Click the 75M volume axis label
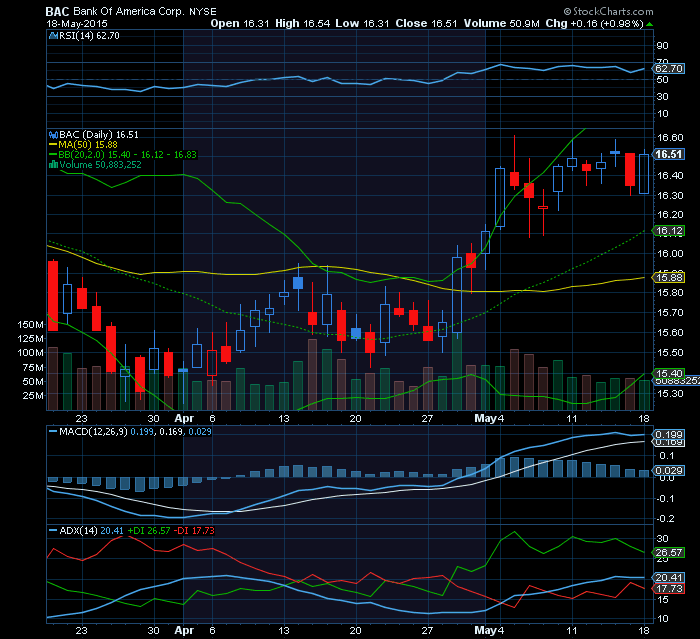 coord(33,368)
